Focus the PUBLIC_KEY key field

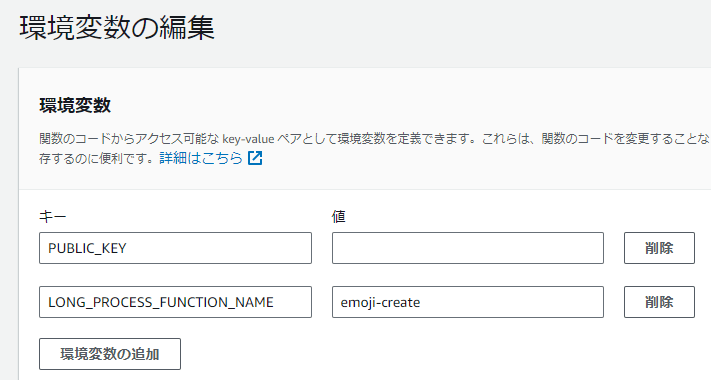175,248
